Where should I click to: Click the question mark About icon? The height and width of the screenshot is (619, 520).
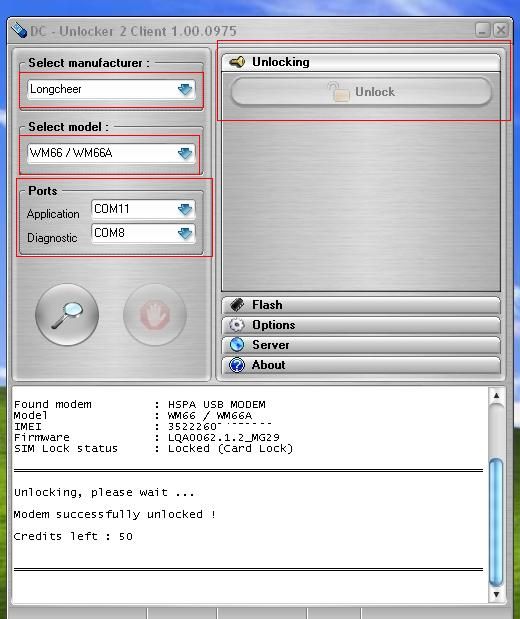237,365
